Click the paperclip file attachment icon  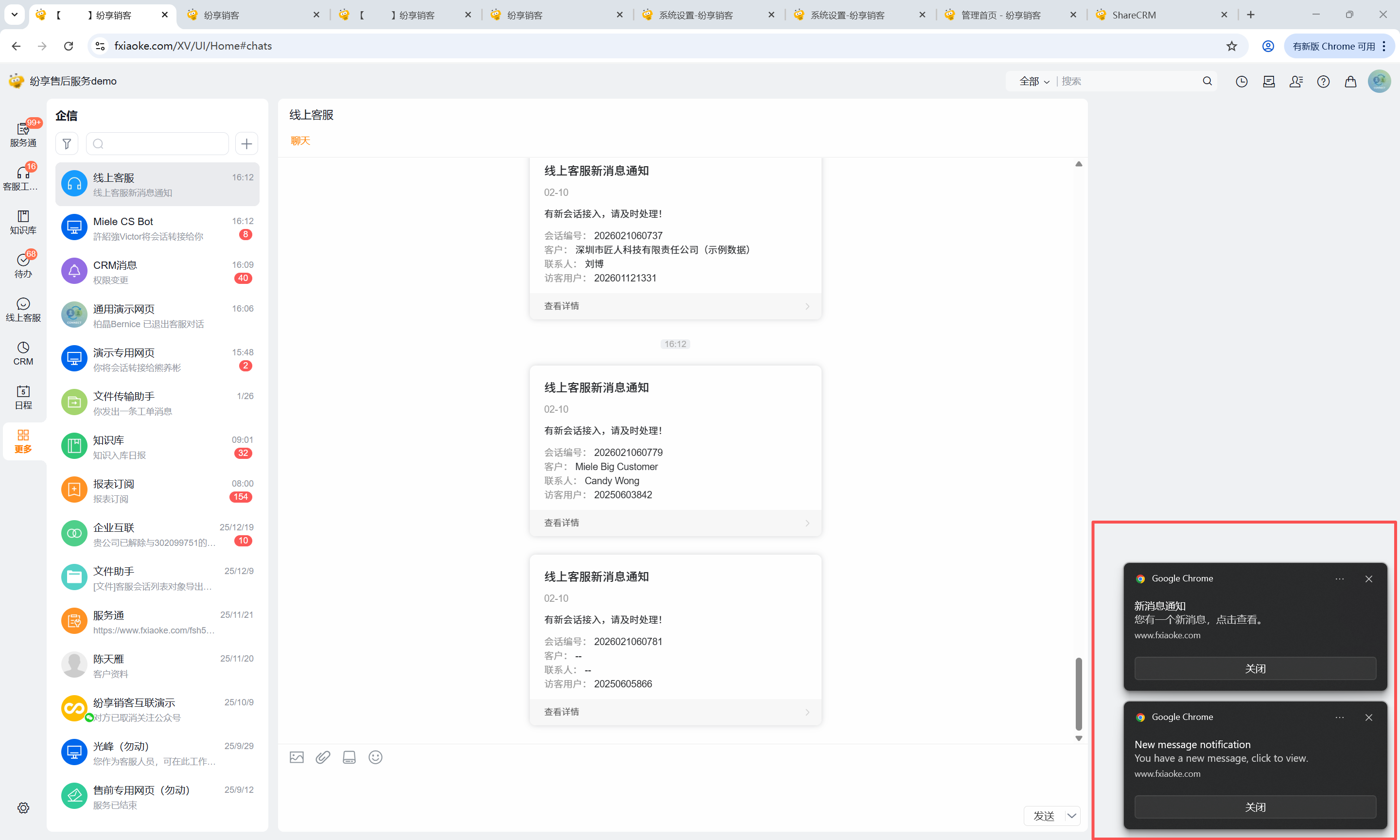(x=323, y=757)
